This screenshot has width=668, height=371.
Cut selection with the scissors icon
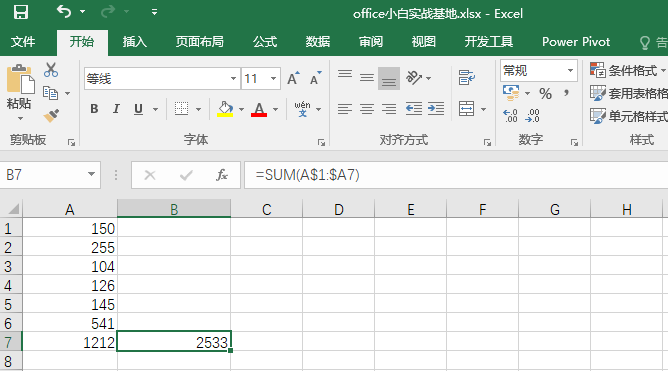pos(51,70)
